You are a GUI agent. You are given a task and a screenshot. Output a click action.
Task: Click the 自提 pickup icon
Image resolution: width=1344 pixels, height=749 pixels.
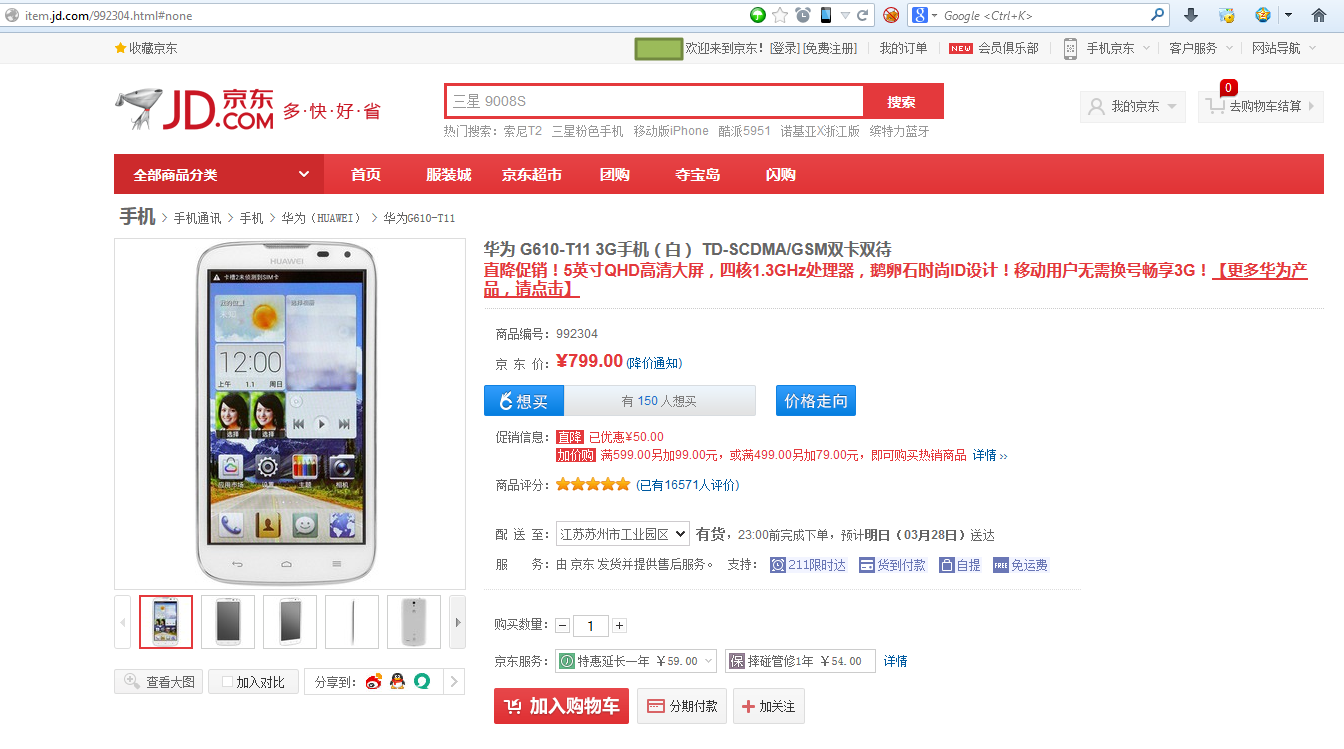(946, 565)
